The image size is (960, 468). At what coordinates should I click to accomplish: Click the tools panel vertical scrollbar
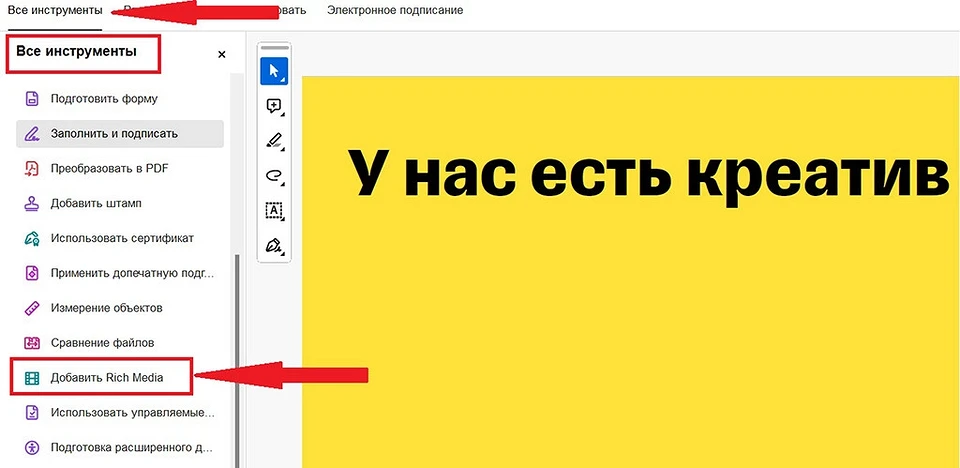tap(237, 361)
